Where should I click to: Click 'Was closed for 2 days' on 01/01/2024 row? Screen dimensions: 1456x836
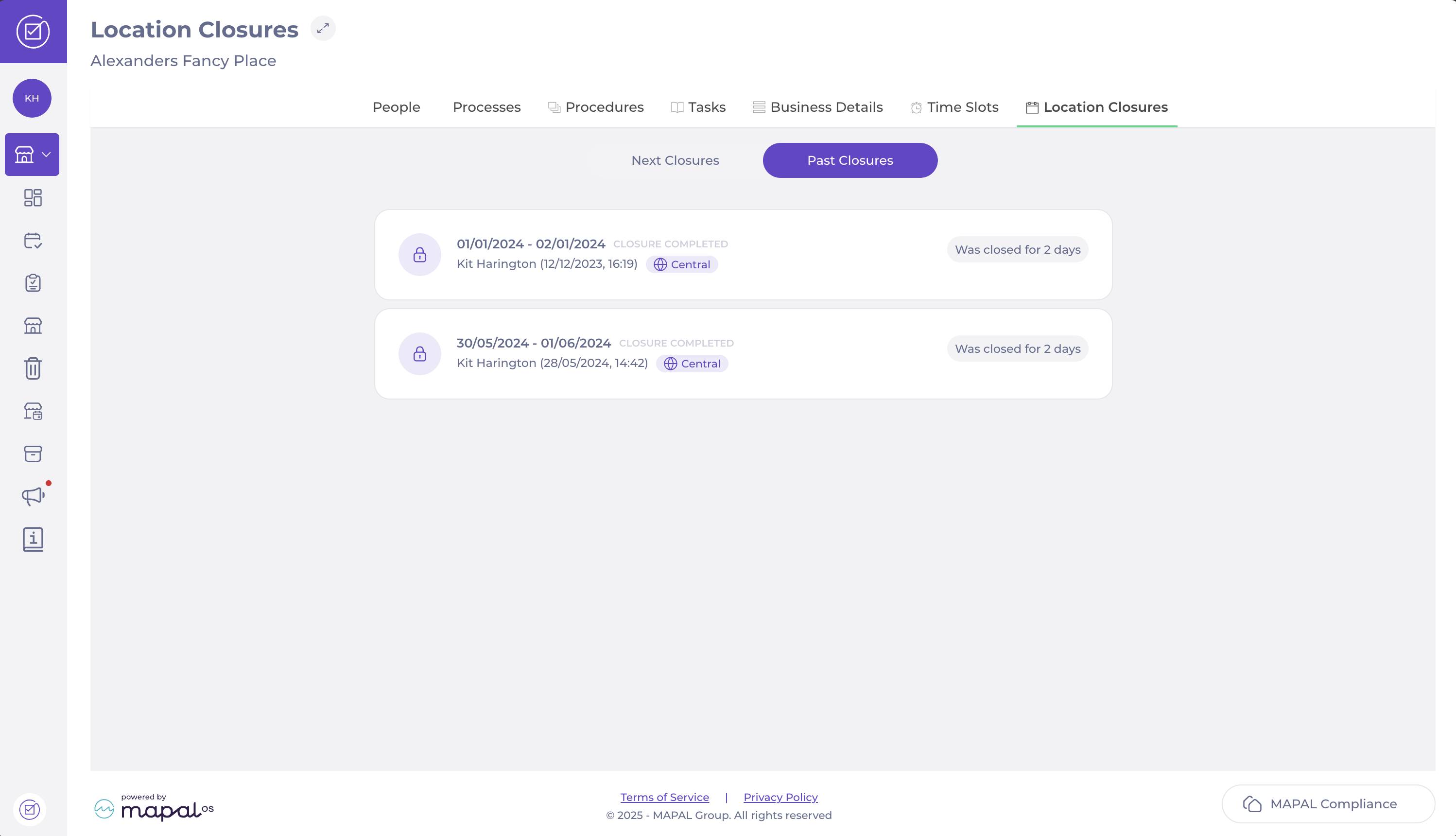point(1018,250)
